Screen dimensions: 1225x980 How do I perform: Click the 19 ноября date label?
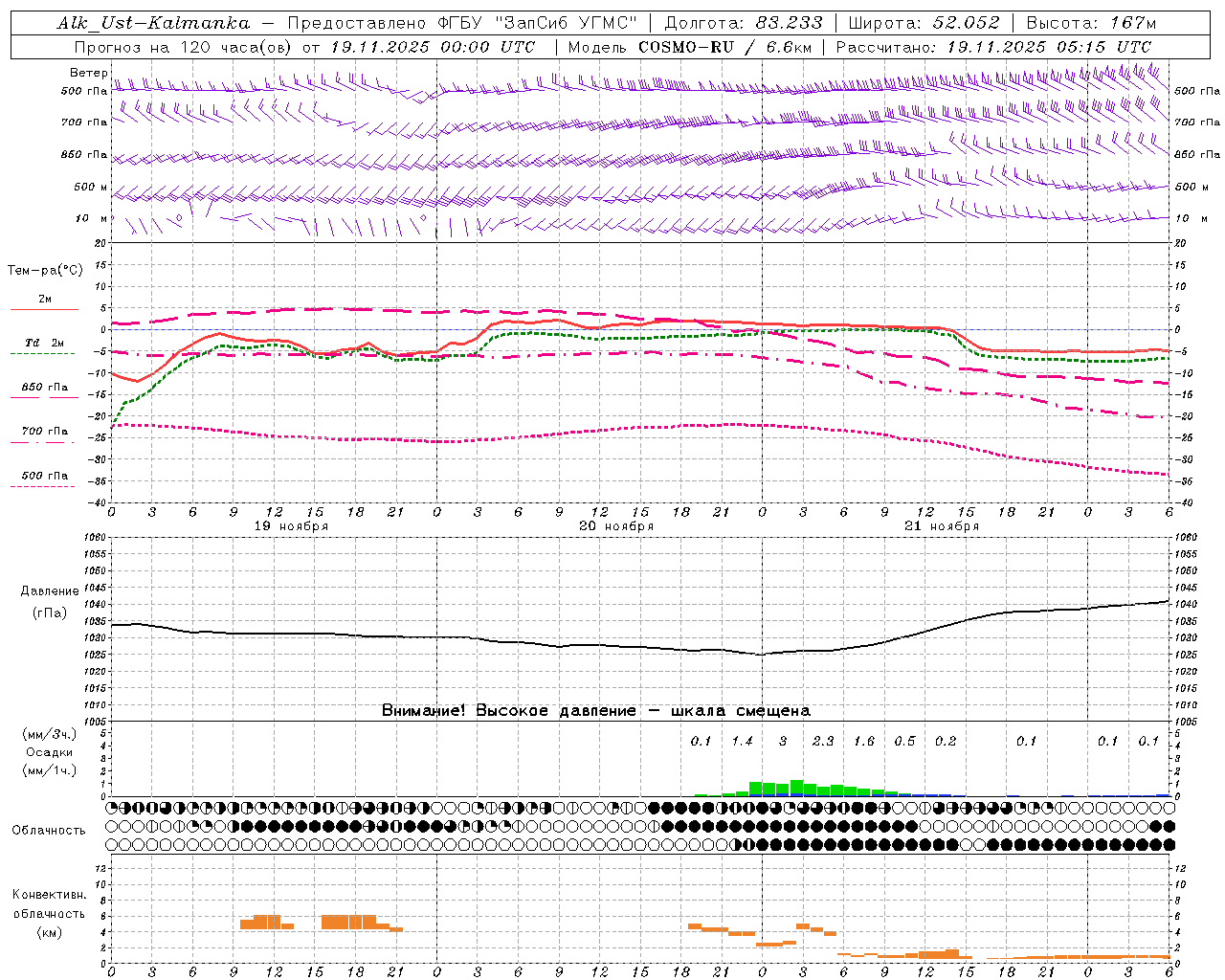click(291, 526)
